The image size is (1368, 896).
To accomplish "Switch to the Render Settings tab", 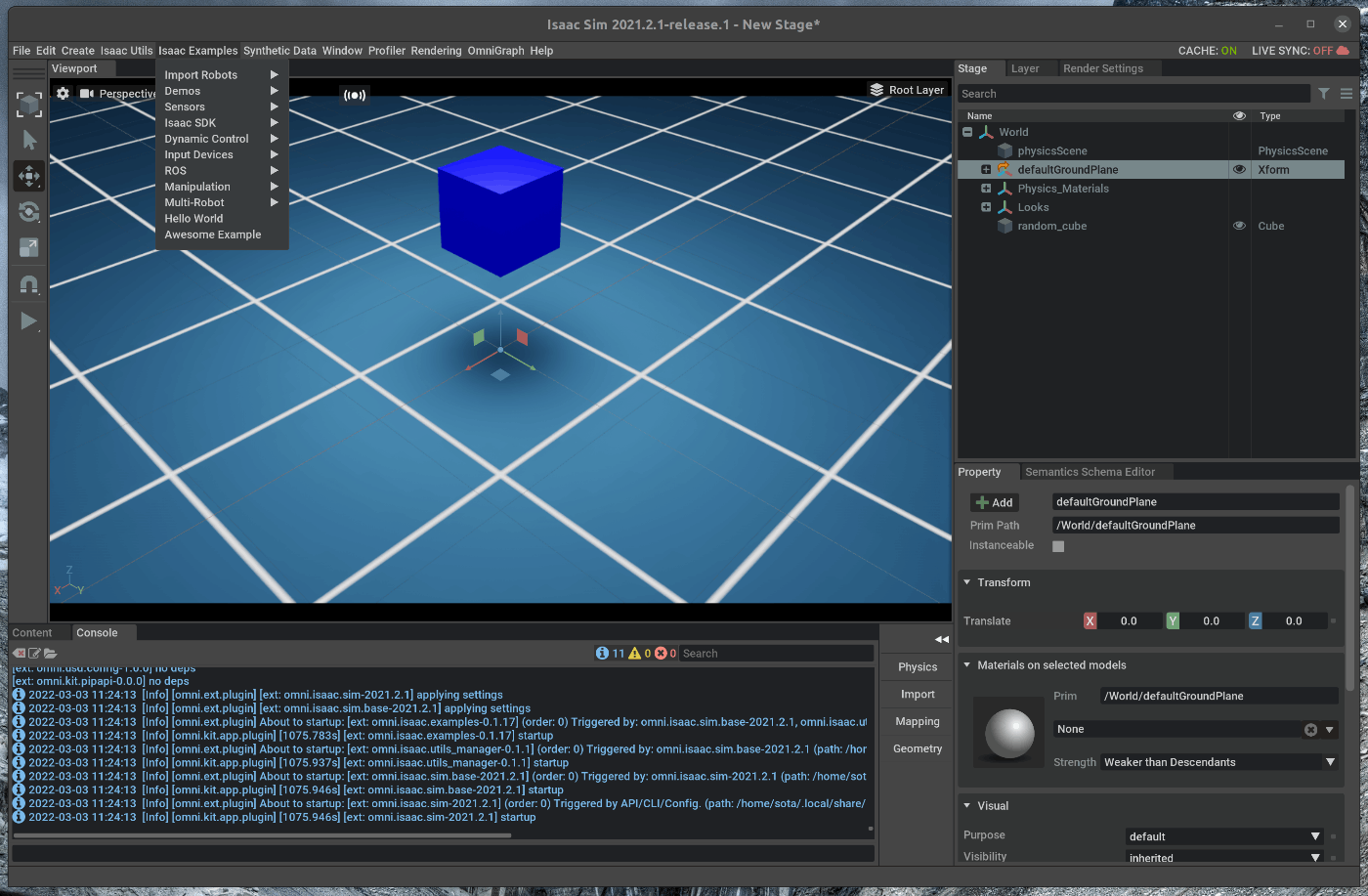I will (1103, 68).
